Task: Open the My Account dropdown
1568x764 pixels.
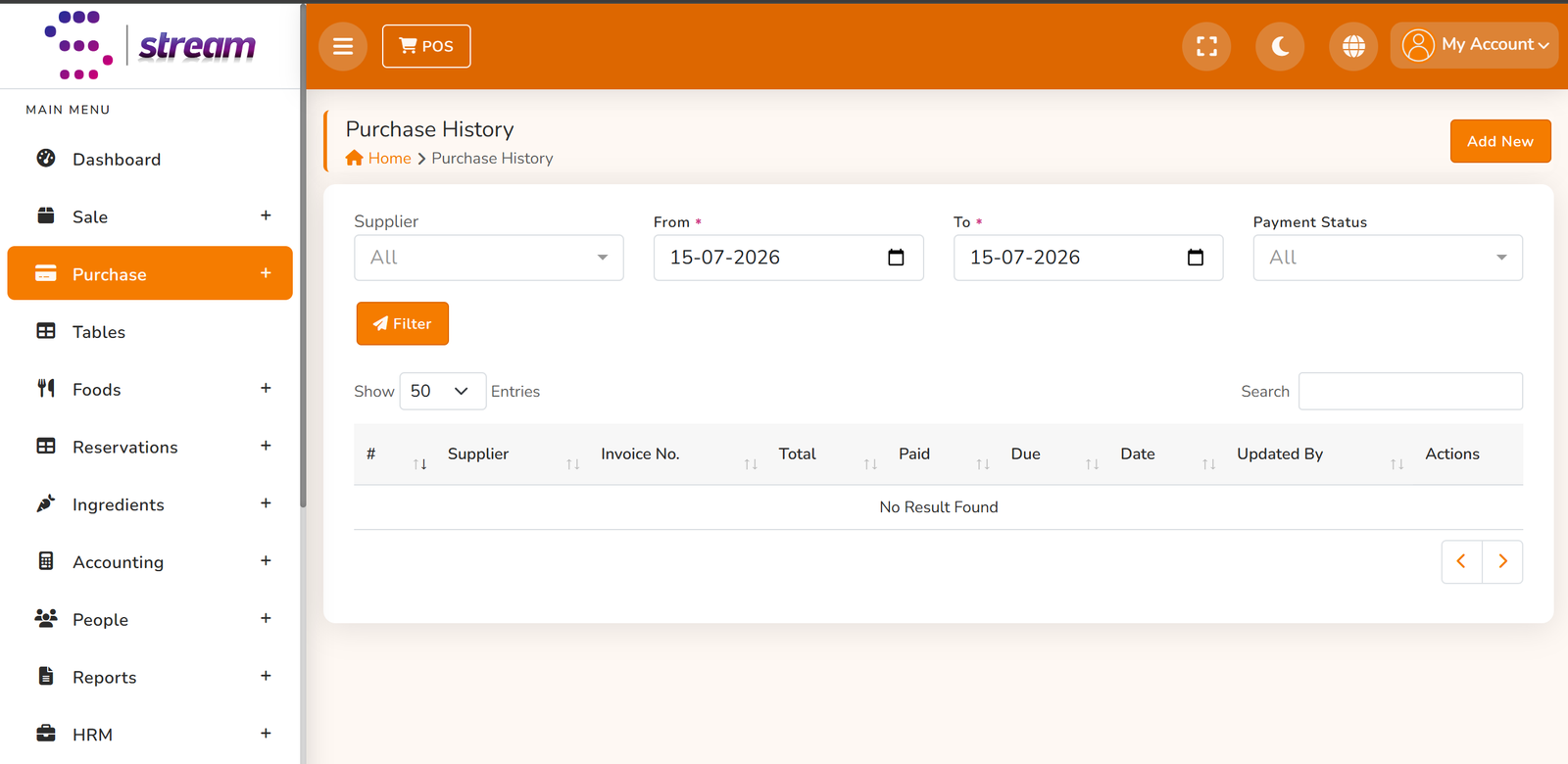Action: [1474, 45]
